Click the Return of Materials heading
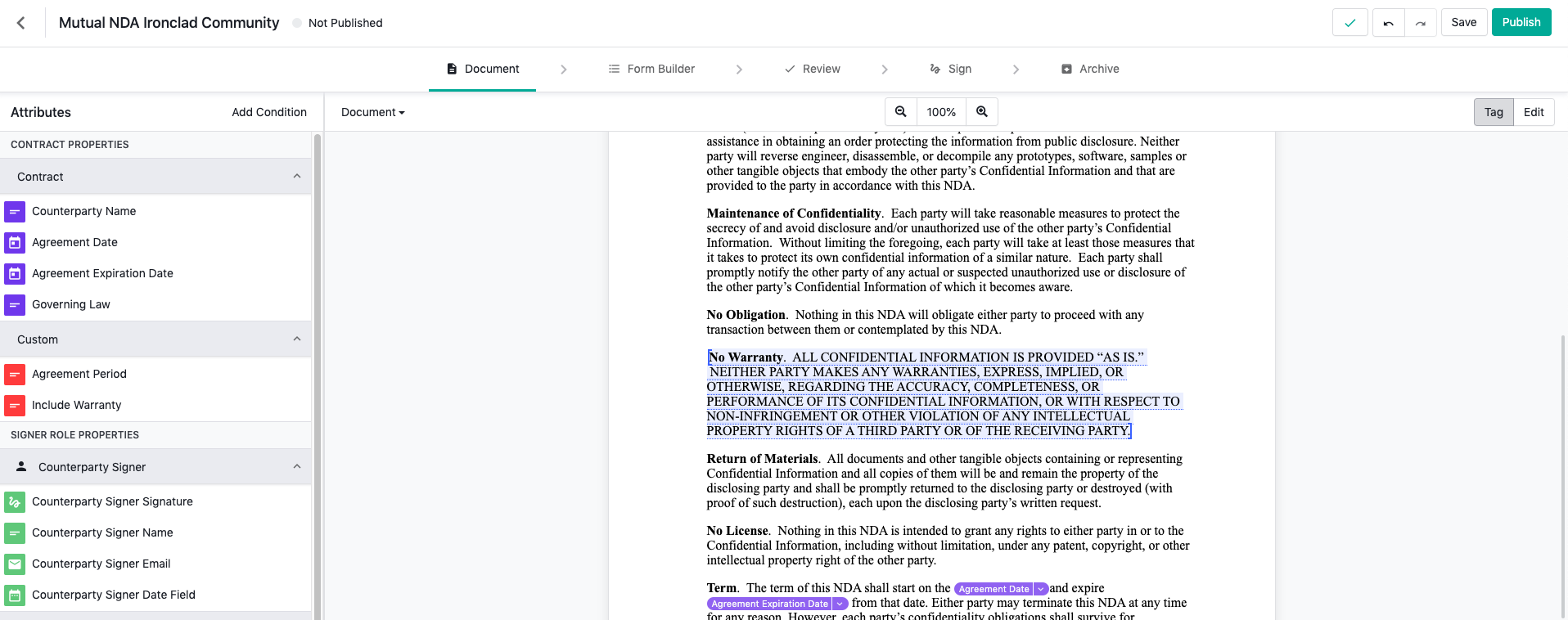 [x=763, y=459]
